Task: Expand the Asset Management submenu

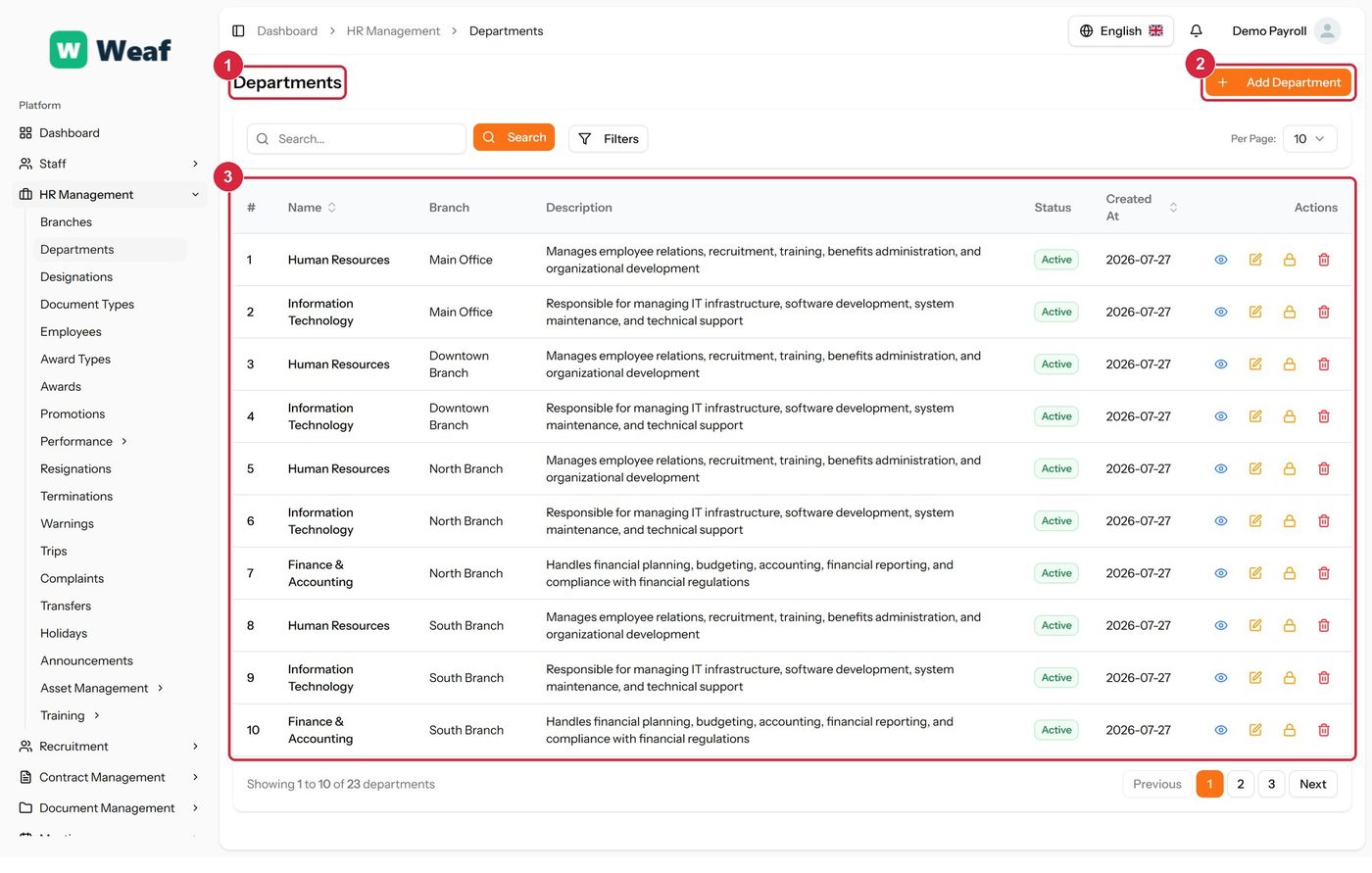Action: tap(102, 689)
